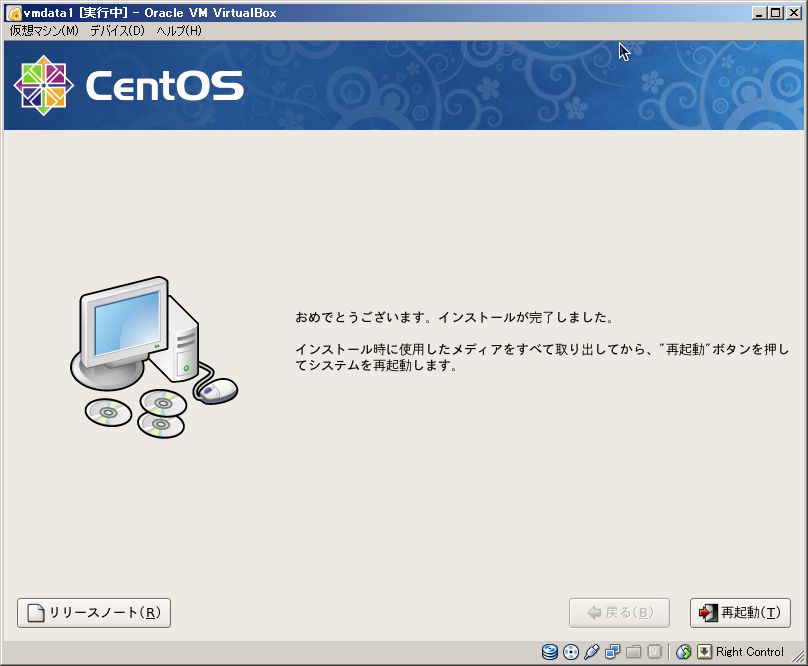808x666 pixels.
Task: Minimize the VirtualBox window
Action: point(758,13)
